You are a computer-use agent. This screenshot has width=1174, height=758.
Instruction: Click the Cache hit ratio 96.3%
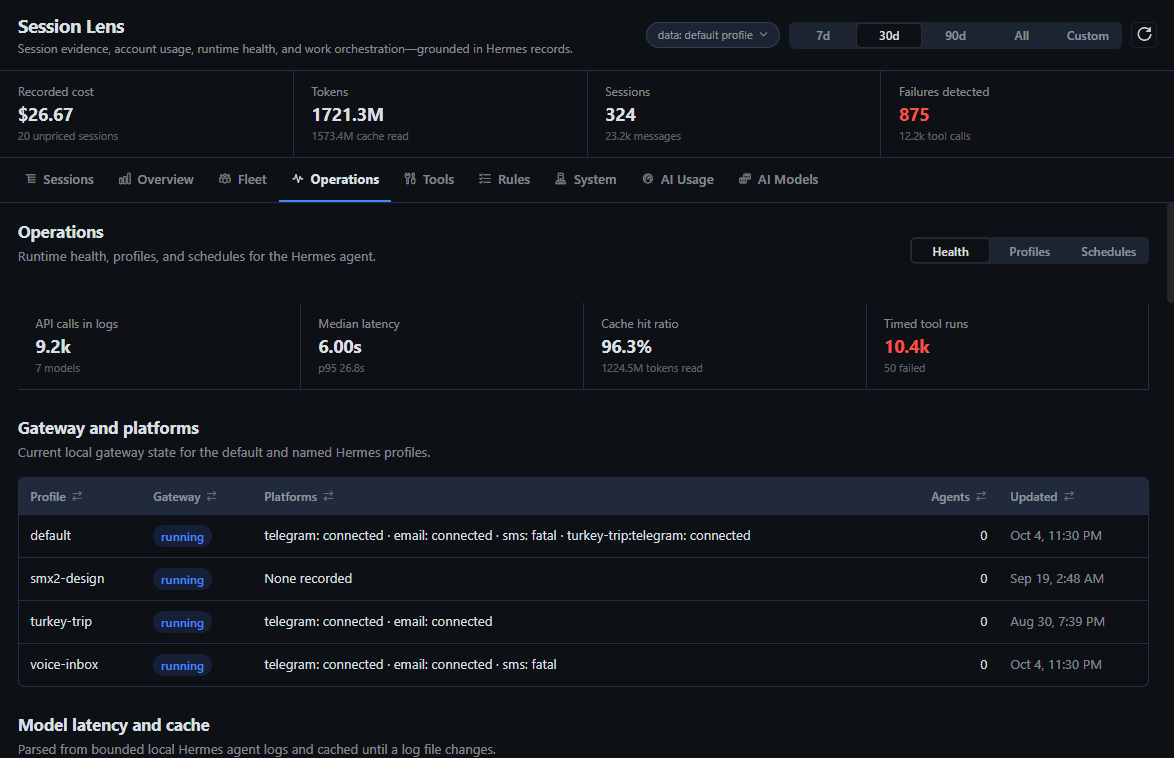click(626, 347)
